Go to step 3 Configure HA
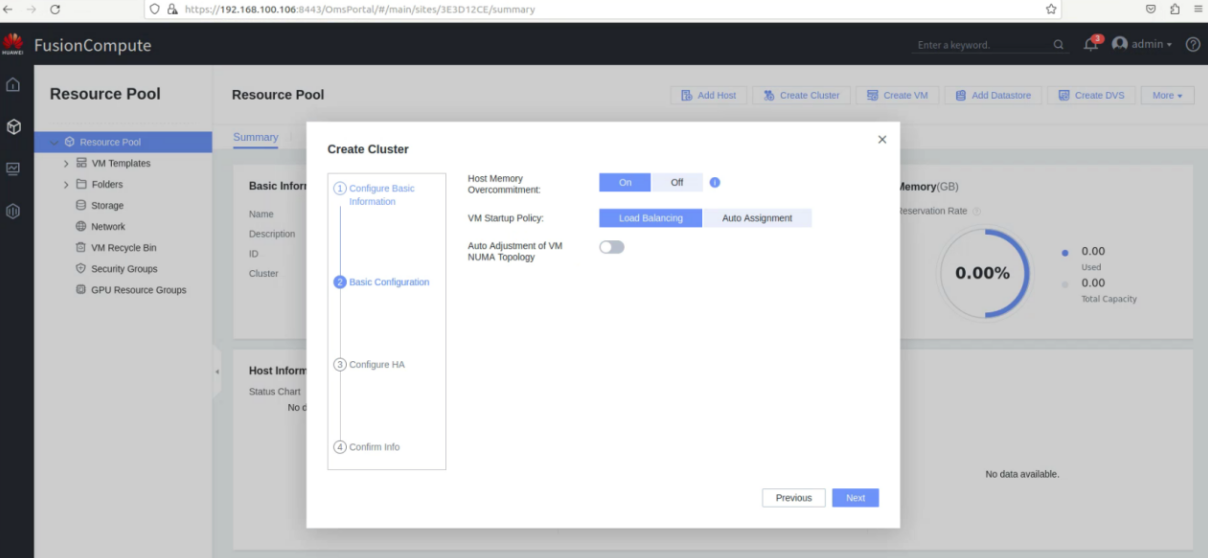 click(369, 364)
